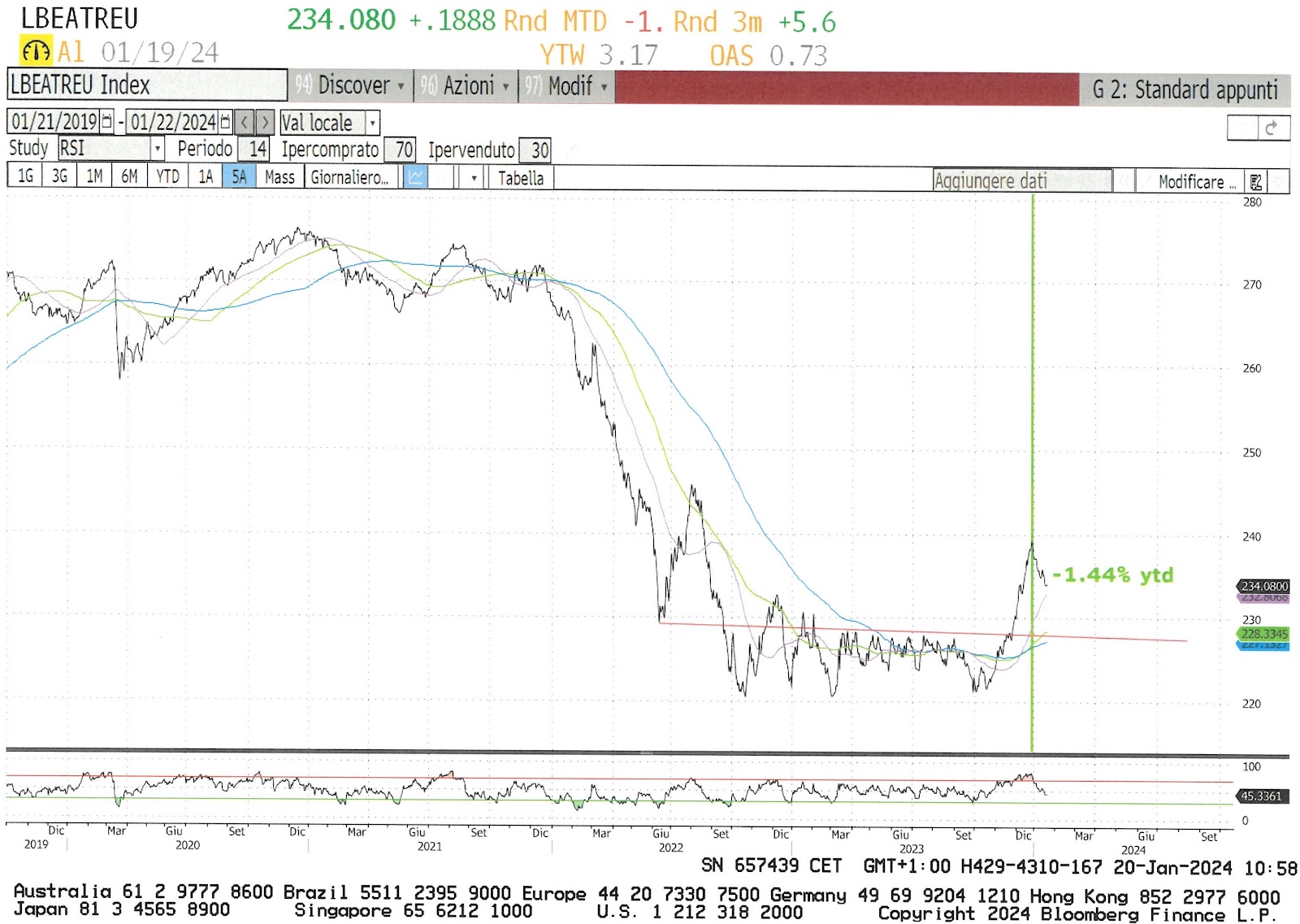
Task: Click the faded gear icon at toolbar end
Action: [x=1279, y=181]
